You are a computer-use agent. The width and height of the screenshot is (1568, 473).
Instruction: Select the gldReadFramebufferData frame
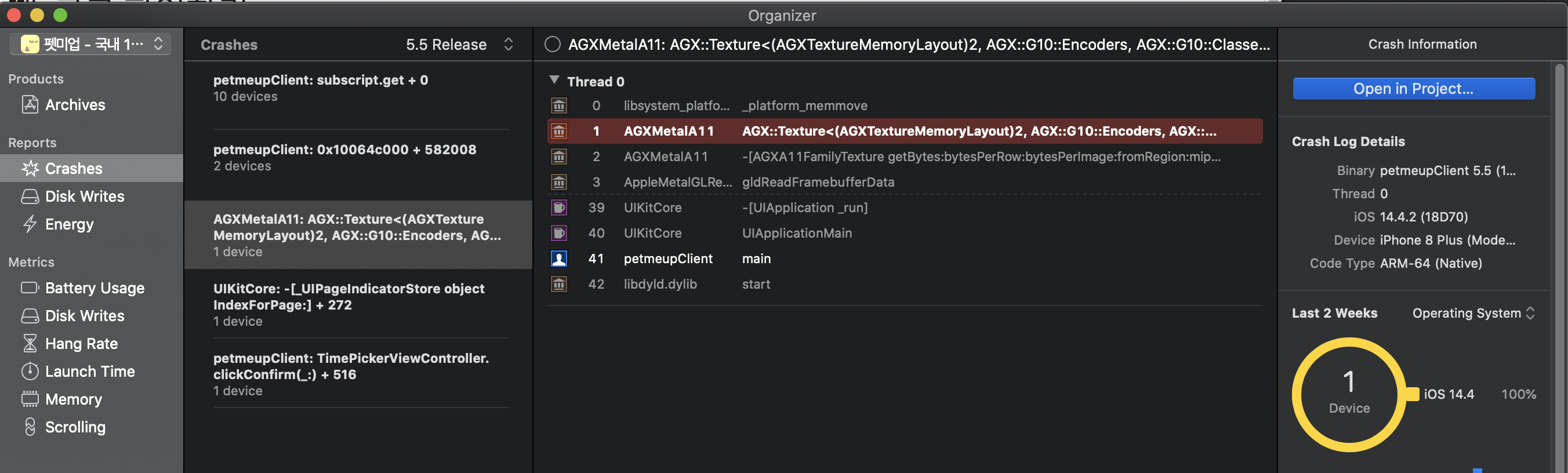(x=905, y=183)
